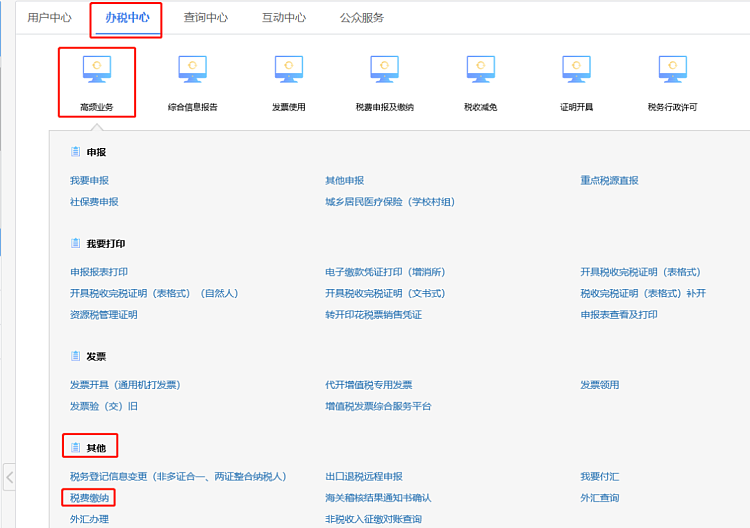
Task: Open the 税费申报及缴纳 monitor icon
Action: [385, 69]
